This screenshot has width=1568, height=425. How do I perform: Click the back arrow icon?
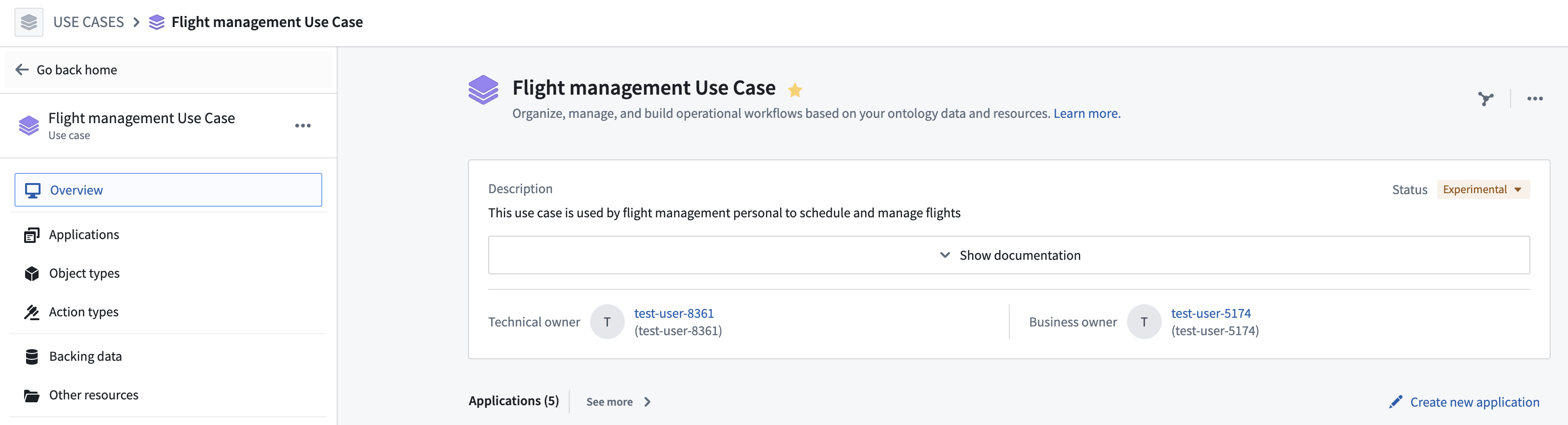coord(22,70)
